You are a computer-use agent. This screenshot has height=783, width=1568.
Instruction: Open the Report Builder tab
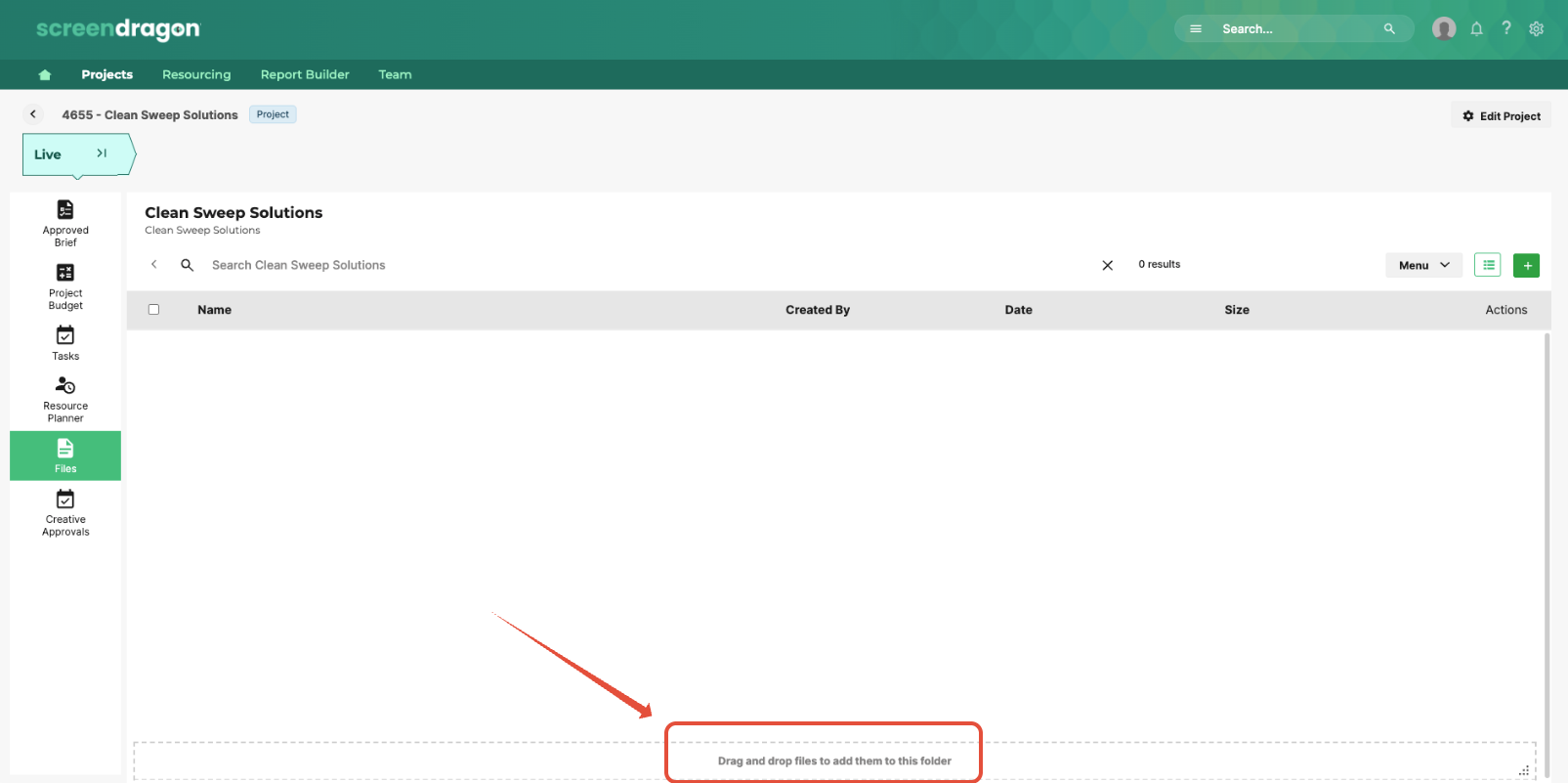[x=305, y=74]
